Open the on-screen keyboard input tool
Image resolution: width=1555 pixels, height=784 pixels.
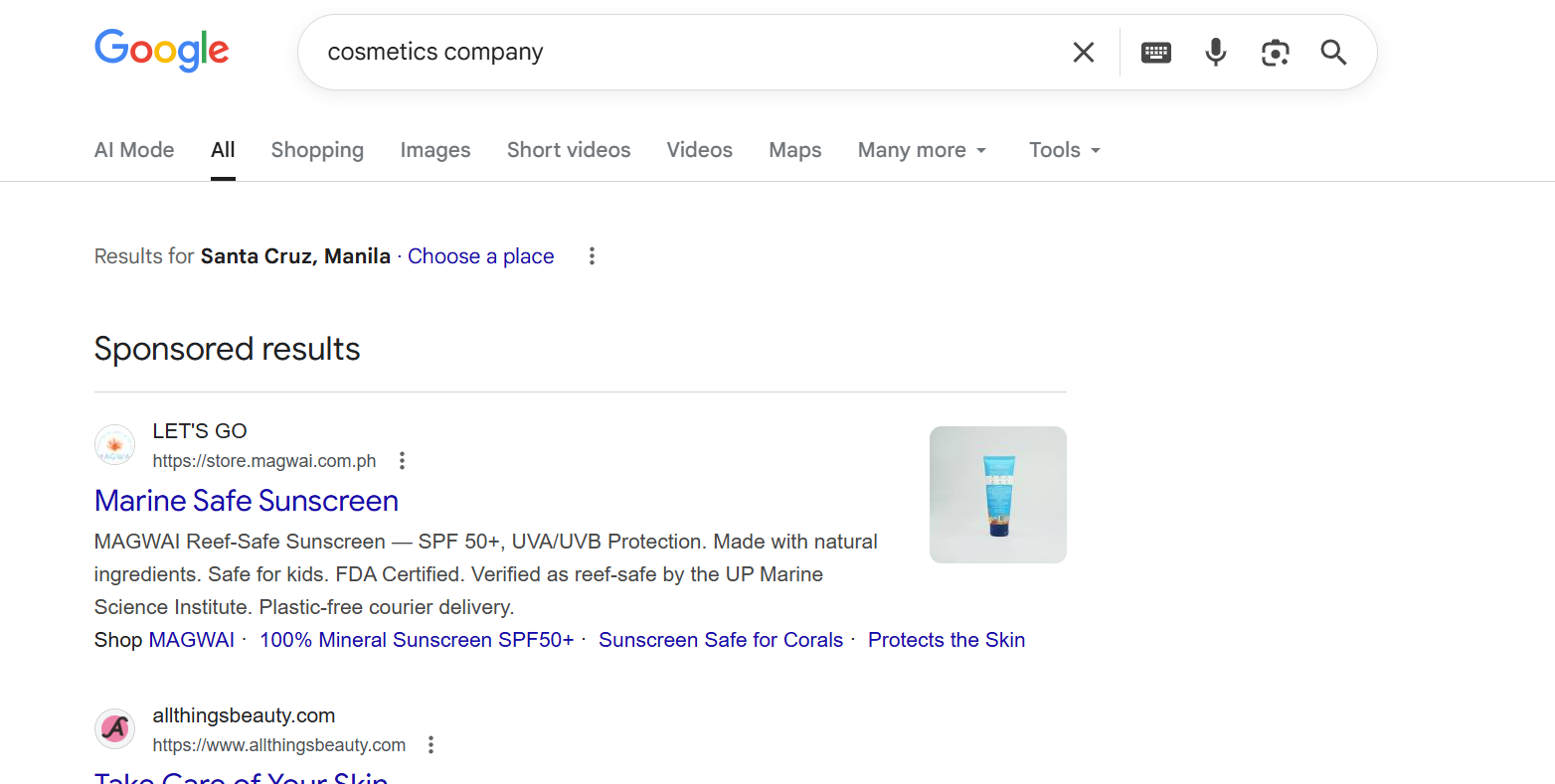click(1156, 52)
